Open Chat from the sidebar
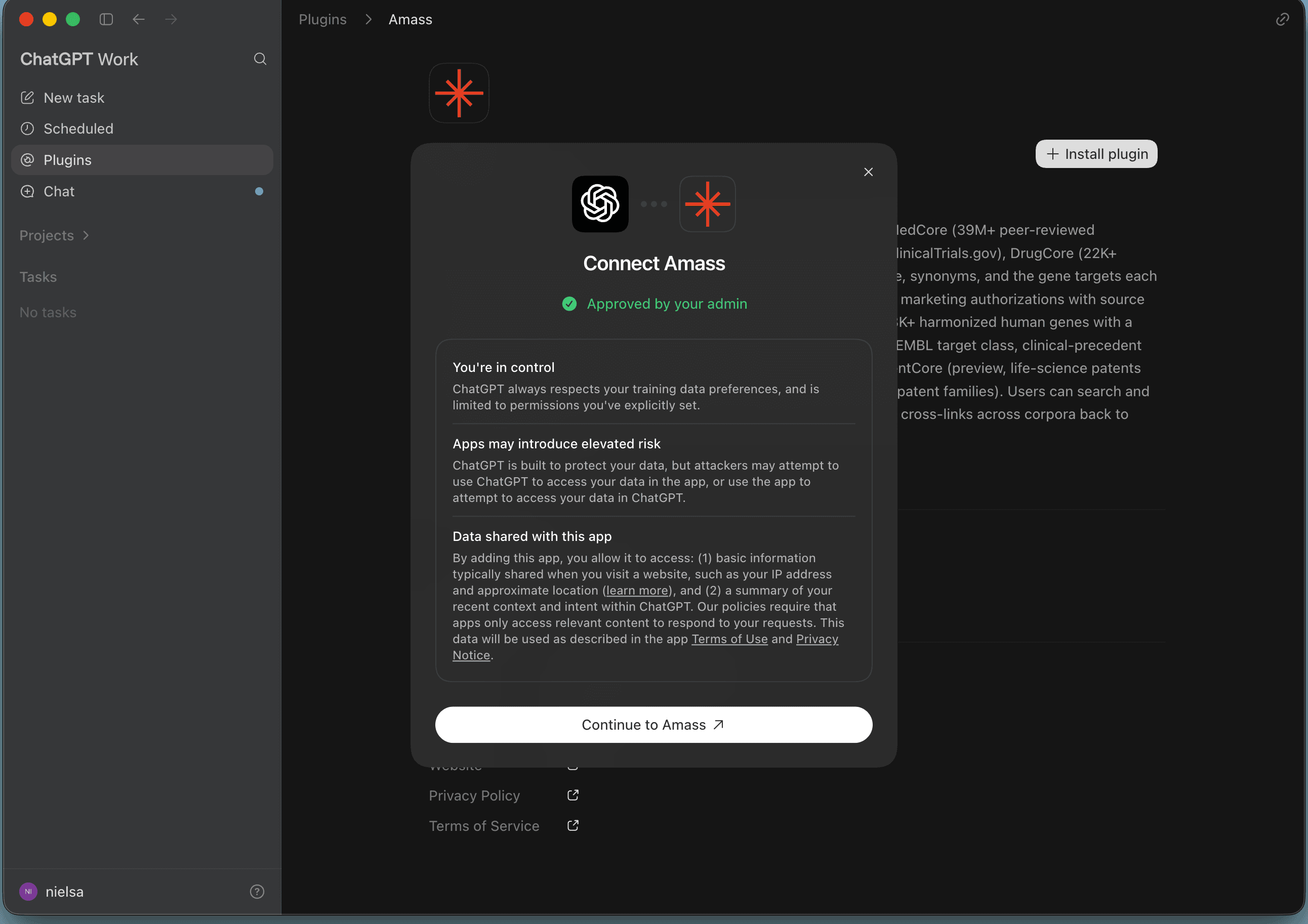Screen dimensions: 1308x924 (142, 191)
